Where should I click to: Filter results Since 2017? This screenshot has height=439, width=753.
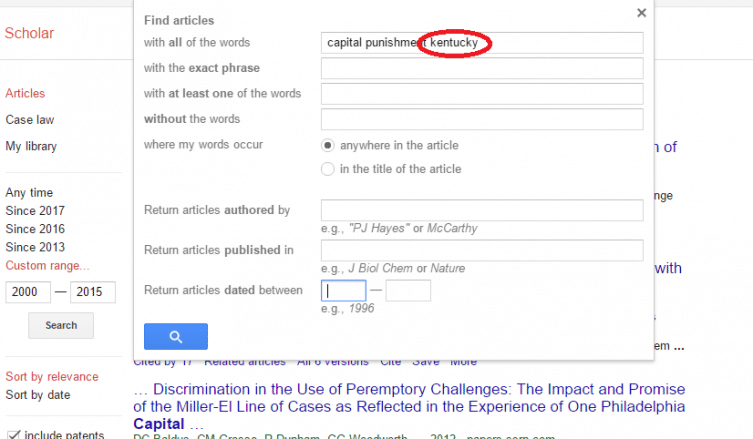[35, 211]
